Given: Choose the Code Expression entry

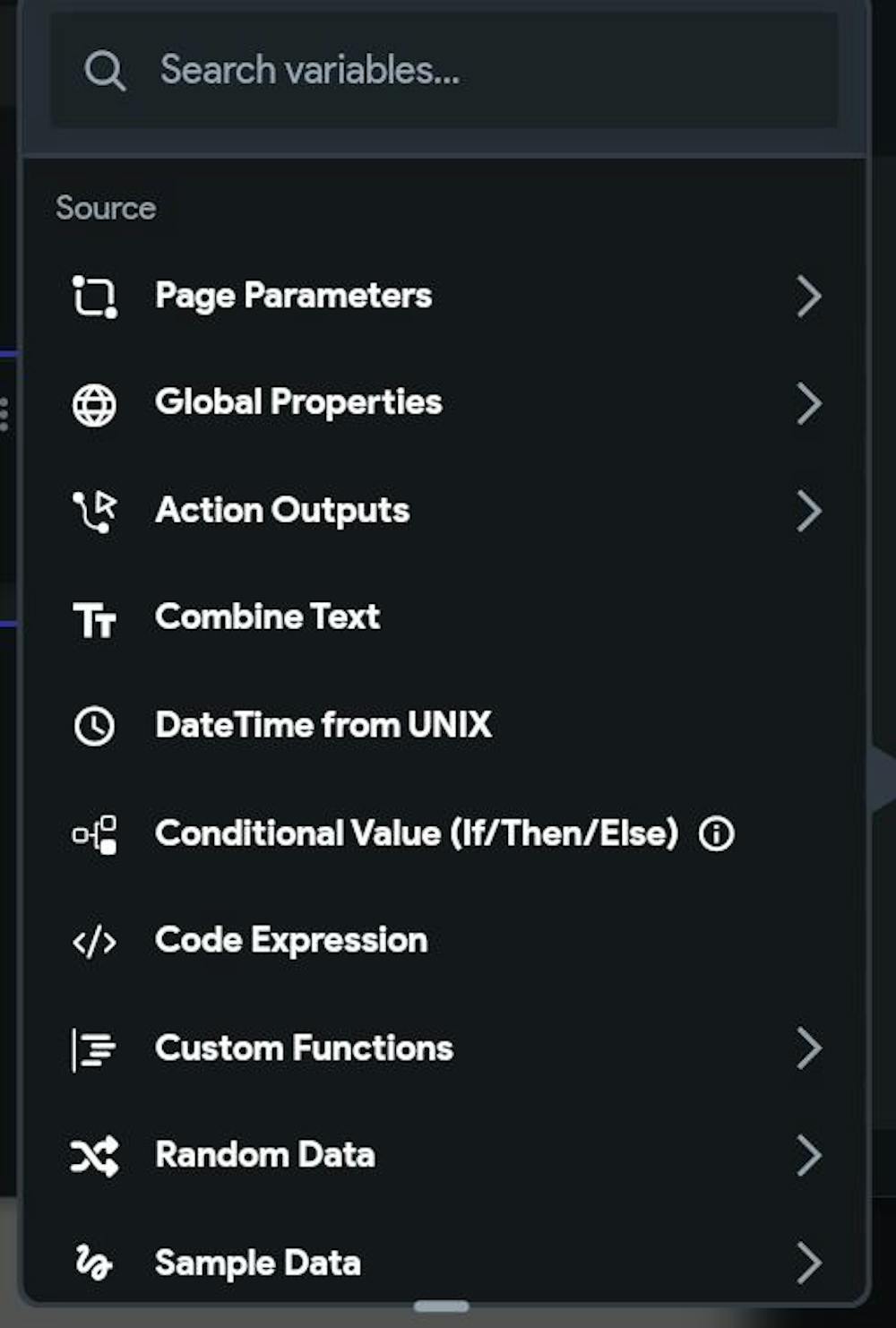Looking at the screenshot, I should point(291,941).
